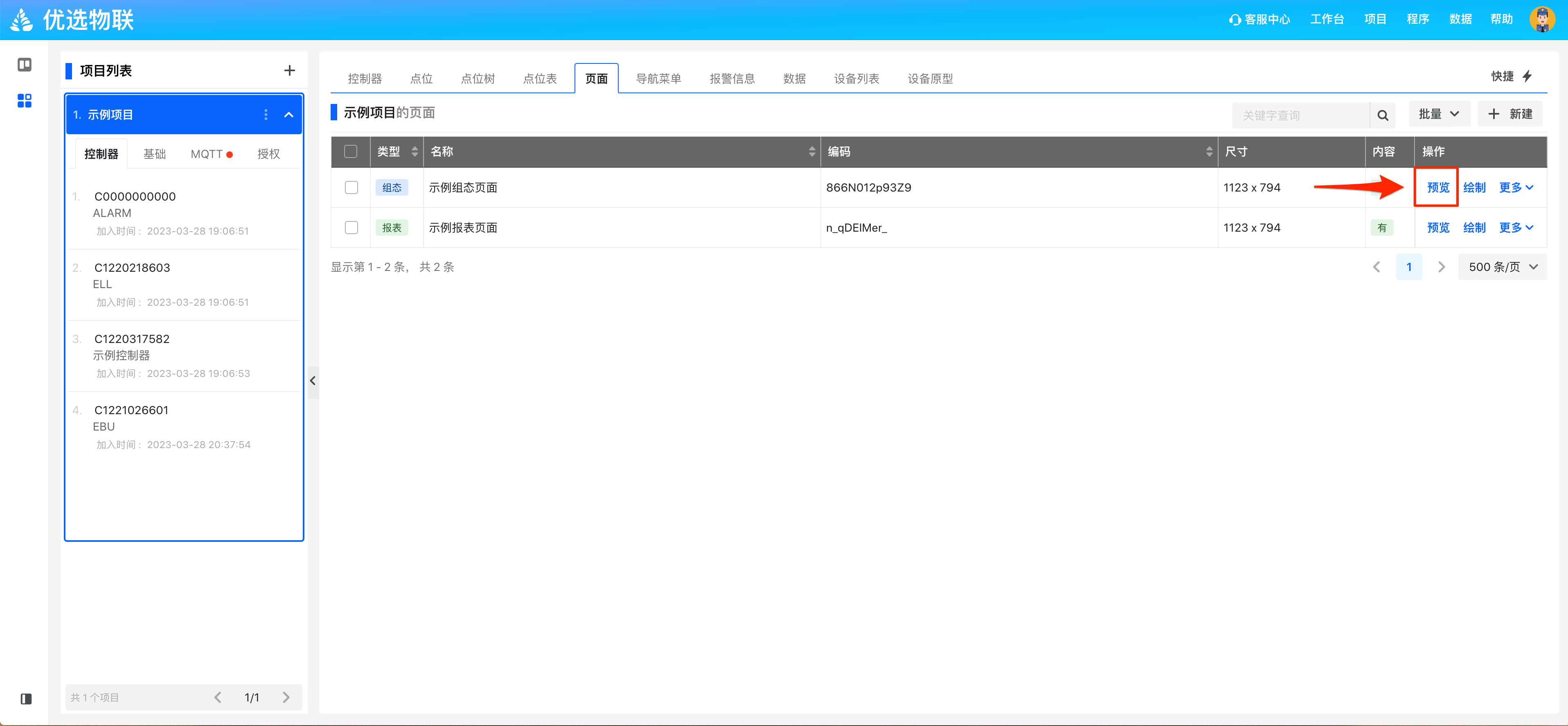The image size is (1568, 726).
Task: Select the 页面 tab
Action: click(597, 79)
